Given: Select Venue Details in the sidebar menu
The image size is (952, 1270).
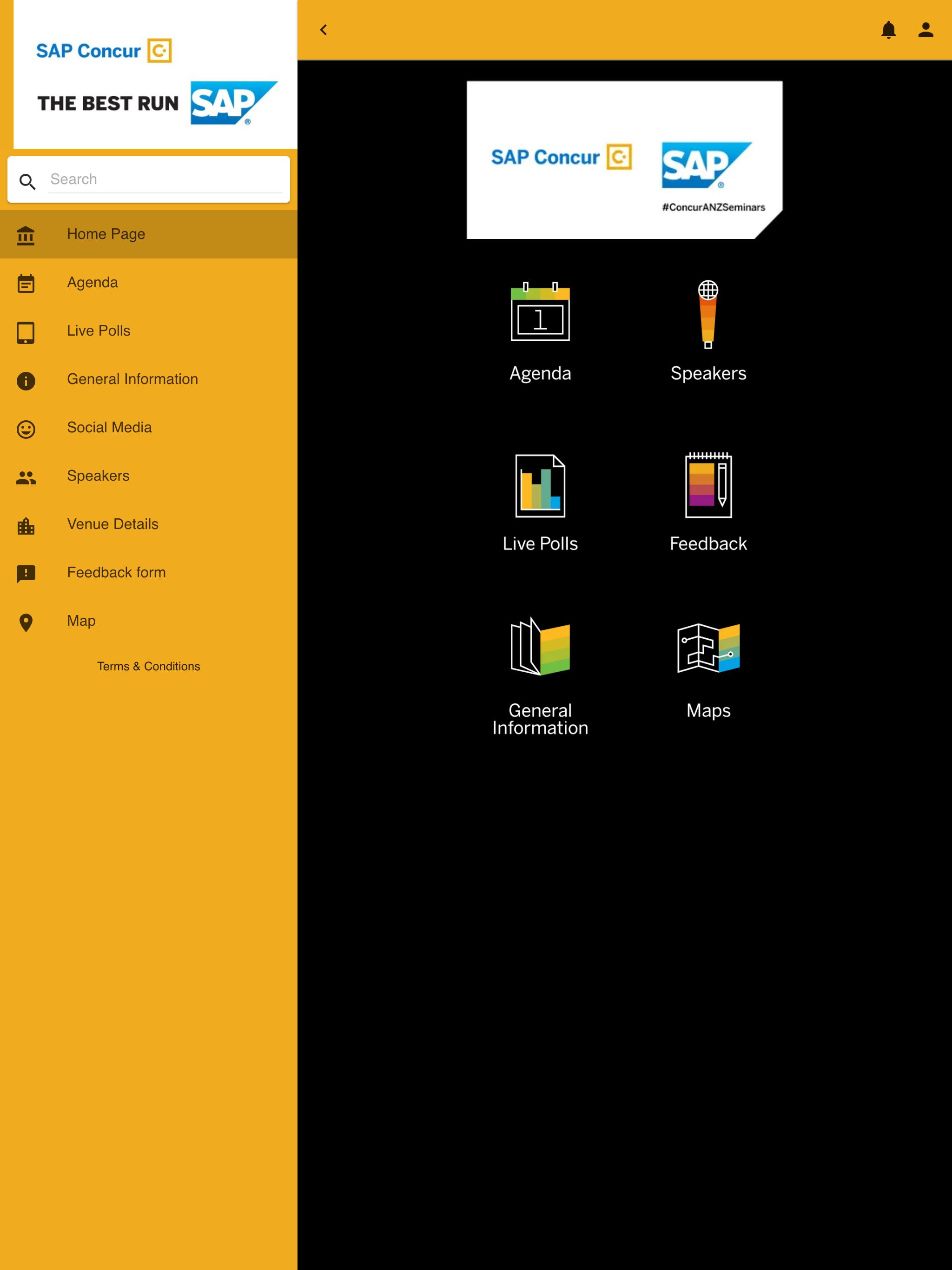Looking at the screenshot, I should 149,523.
